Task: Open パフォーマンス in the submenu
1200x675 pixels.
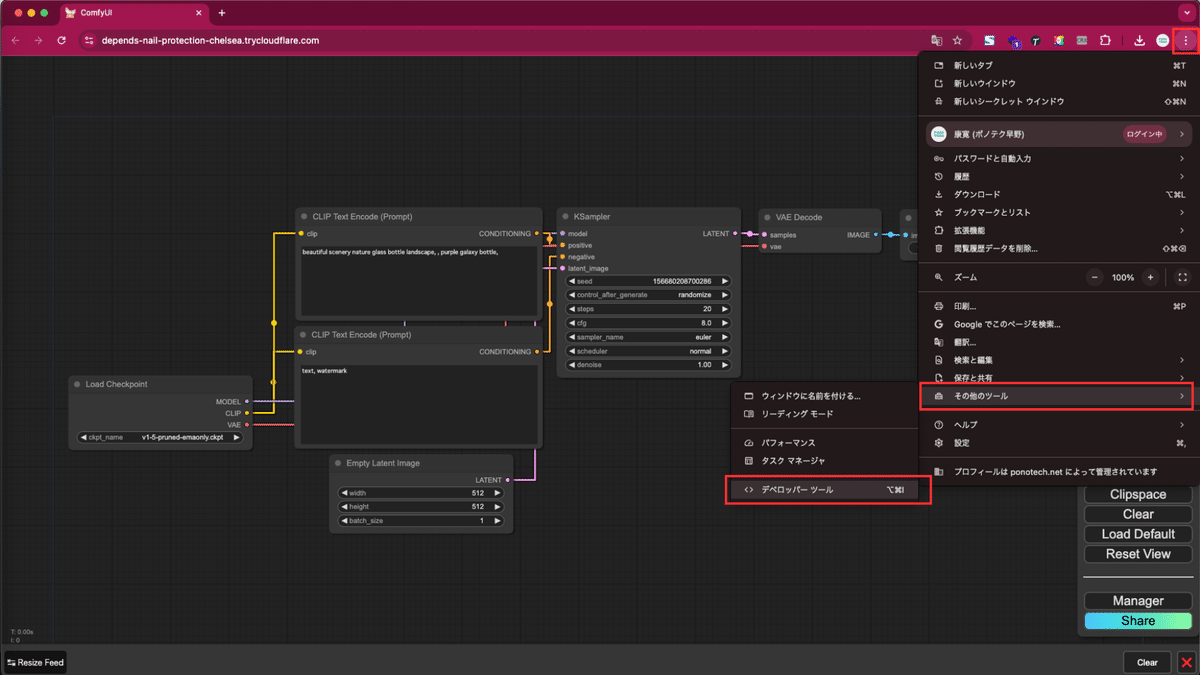Action: 825,443
